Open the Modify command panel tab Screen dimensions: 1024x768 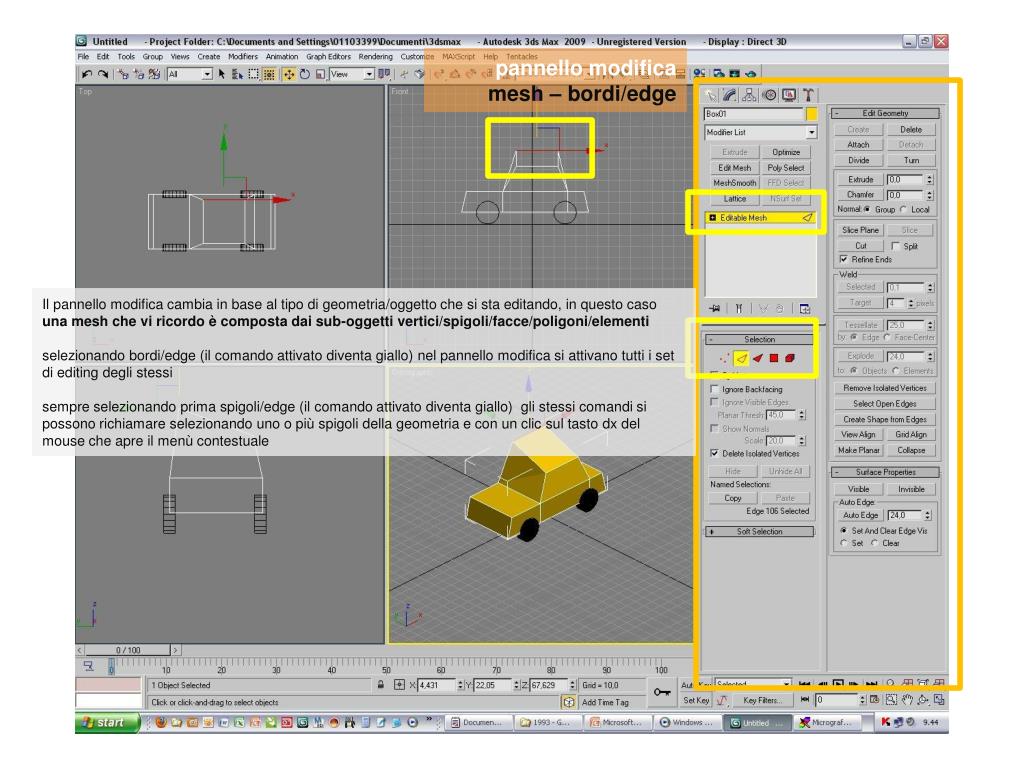pyautogui.click(x=730, y=95)
